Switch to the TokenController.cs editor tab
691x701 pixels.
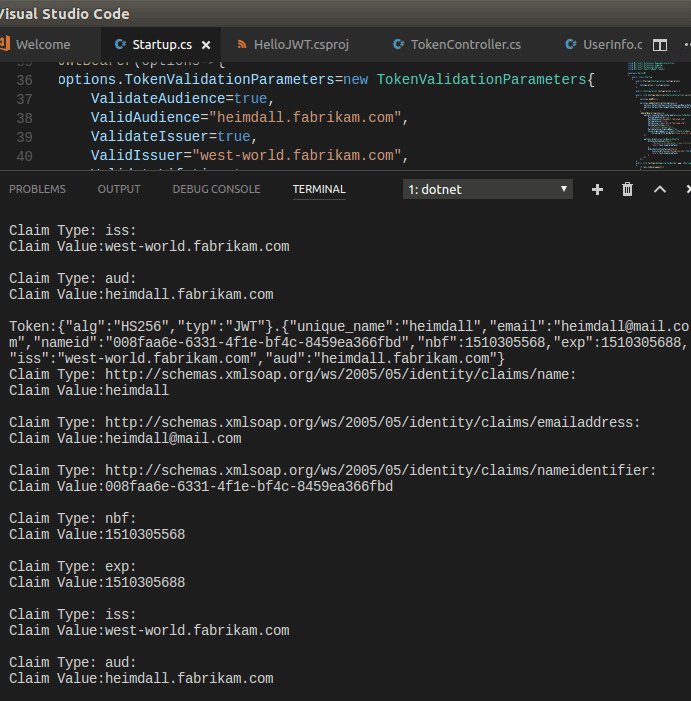(x=465, y=45)
